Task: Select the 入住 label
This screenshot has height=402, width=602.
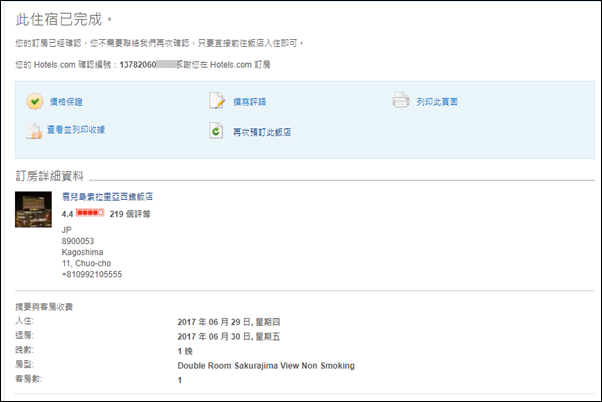Action: 25,321
